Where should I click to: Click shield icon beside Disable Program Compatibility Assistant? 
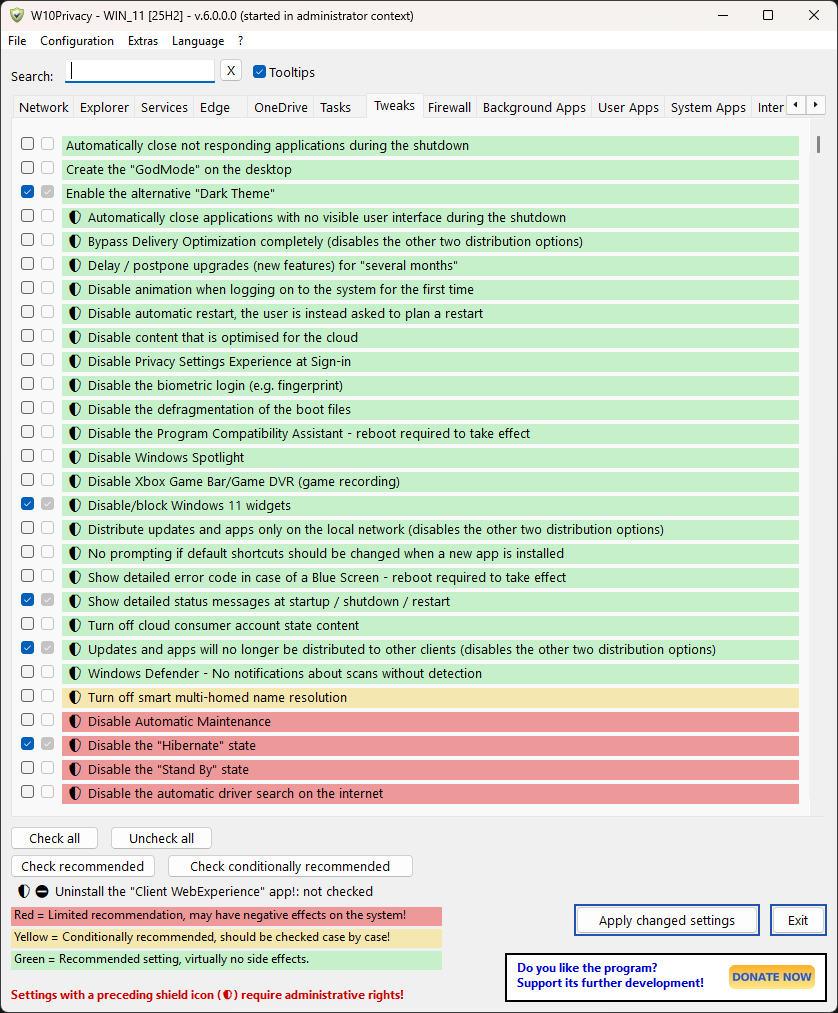coord(75,433)
